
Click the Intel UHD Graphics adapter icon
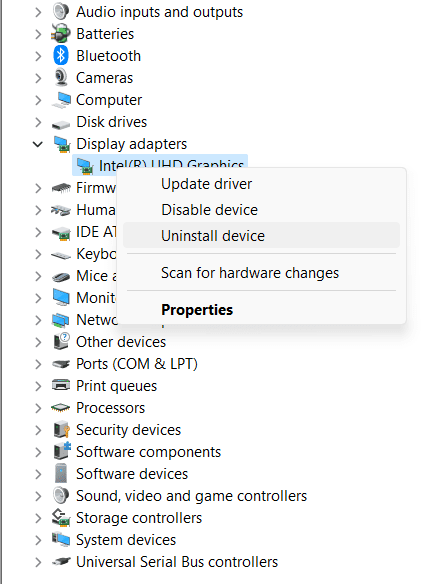(85, 166)
